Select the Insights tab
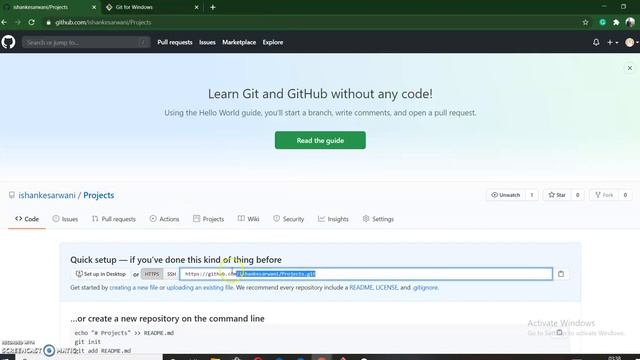The width and height of the screenshot is (640, 360). click(x=333, y=219)
